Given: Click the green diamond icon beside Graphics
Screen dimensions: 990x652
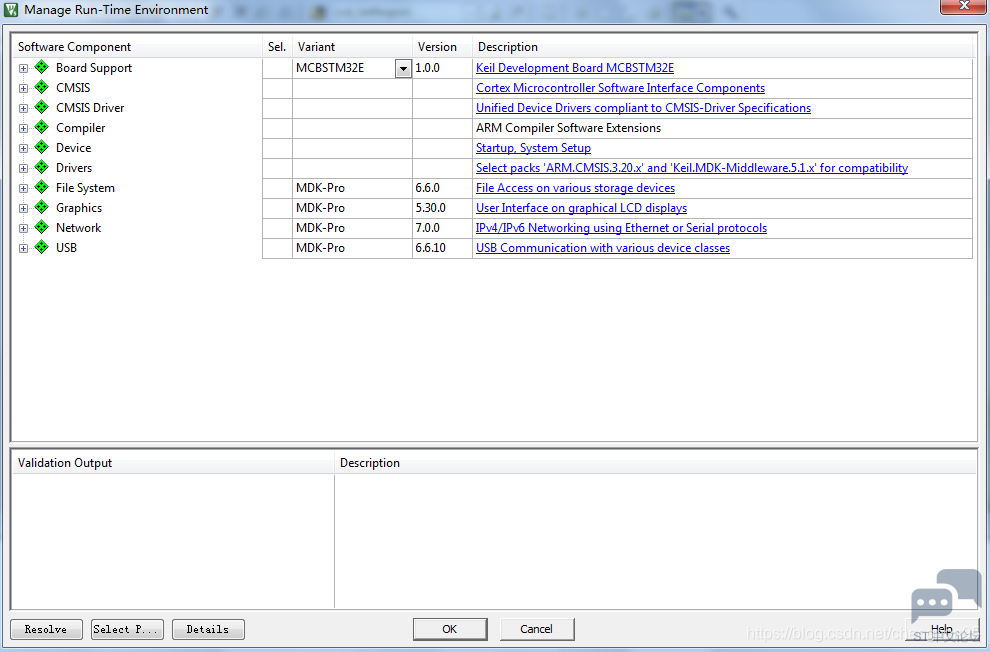Looking at the screenshot, I should coord(42,207).
